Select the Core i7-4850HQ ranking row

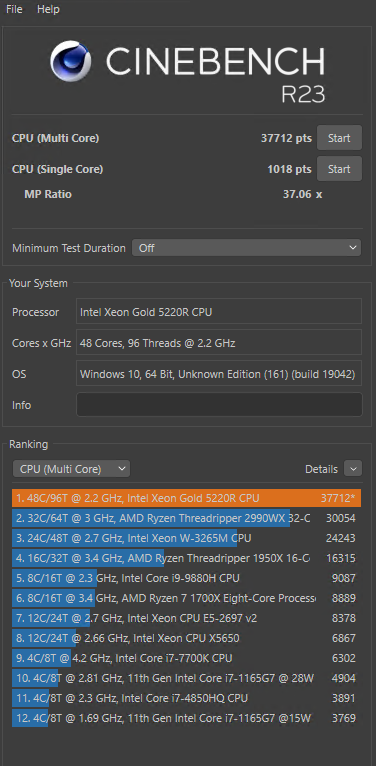coord(187,699)
